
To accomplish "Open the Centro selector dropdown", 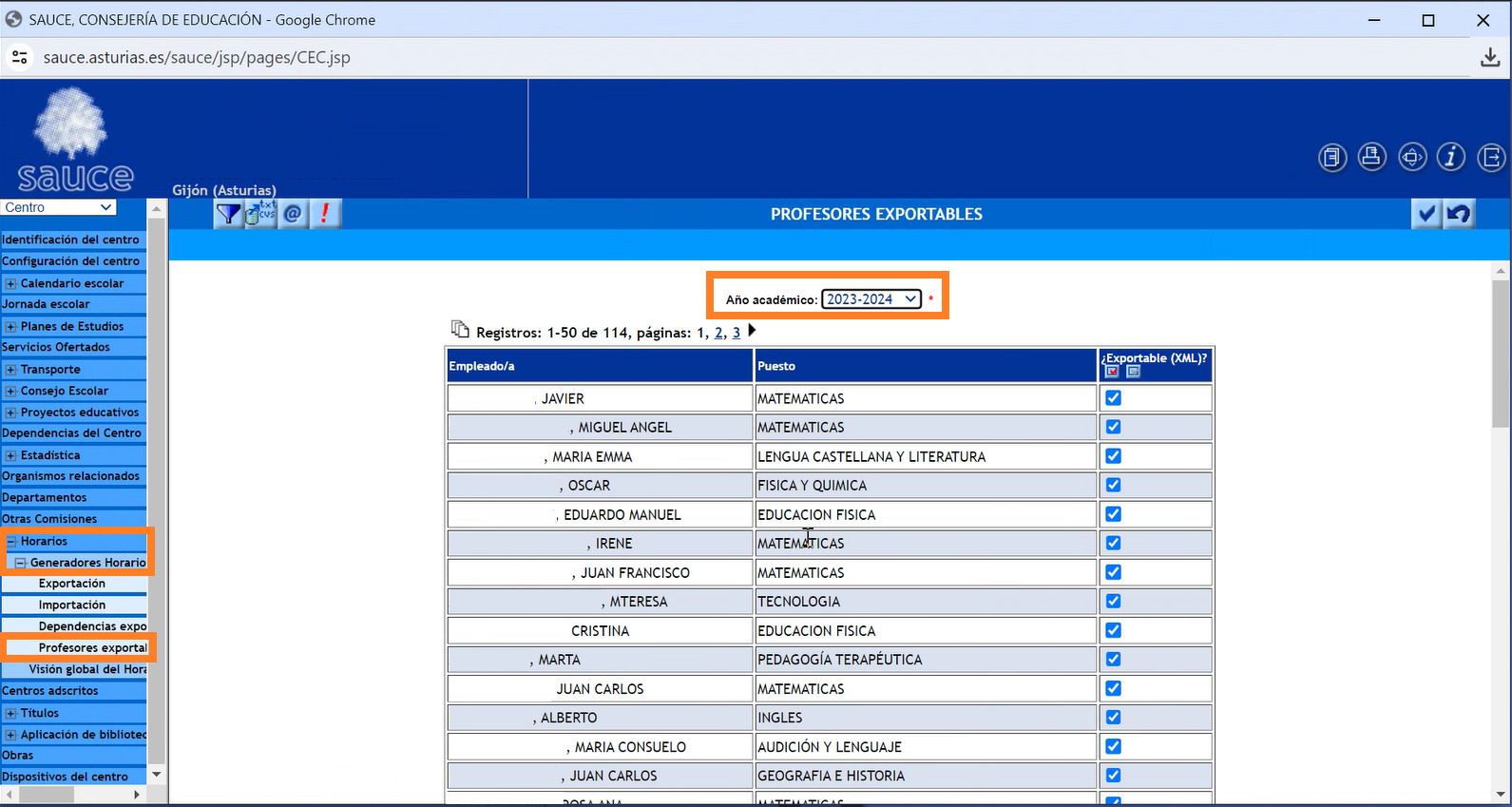I will 59,207.
